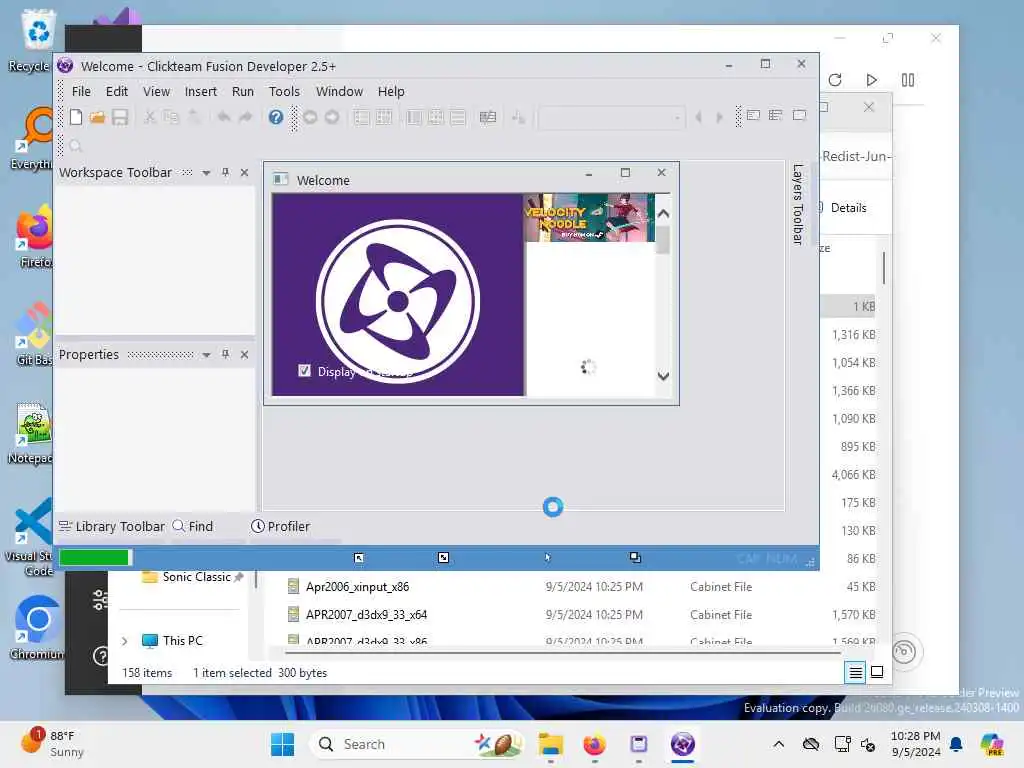
Task: Click the magnifier zoom icon below New
Action: click(76, 146)
